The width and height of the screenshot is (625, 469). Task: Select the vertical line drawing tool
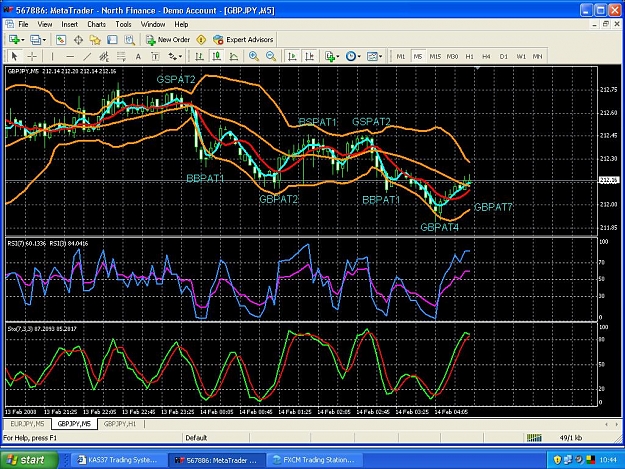tap(52, 57)
